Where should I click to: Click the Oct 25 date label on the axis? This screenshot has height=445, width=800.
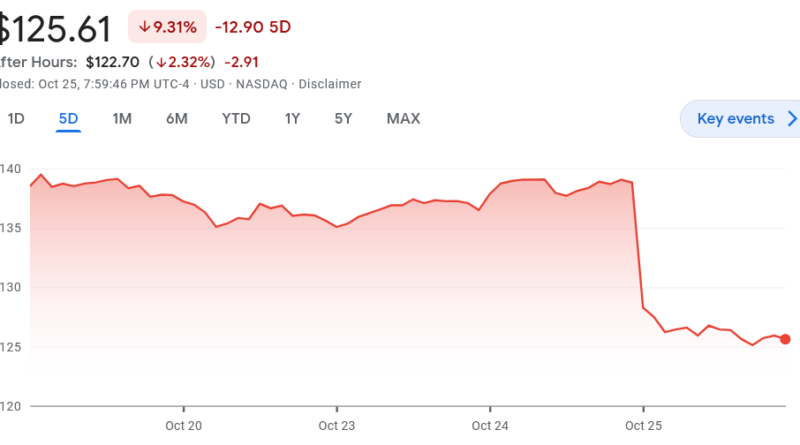tap(643, 425)
